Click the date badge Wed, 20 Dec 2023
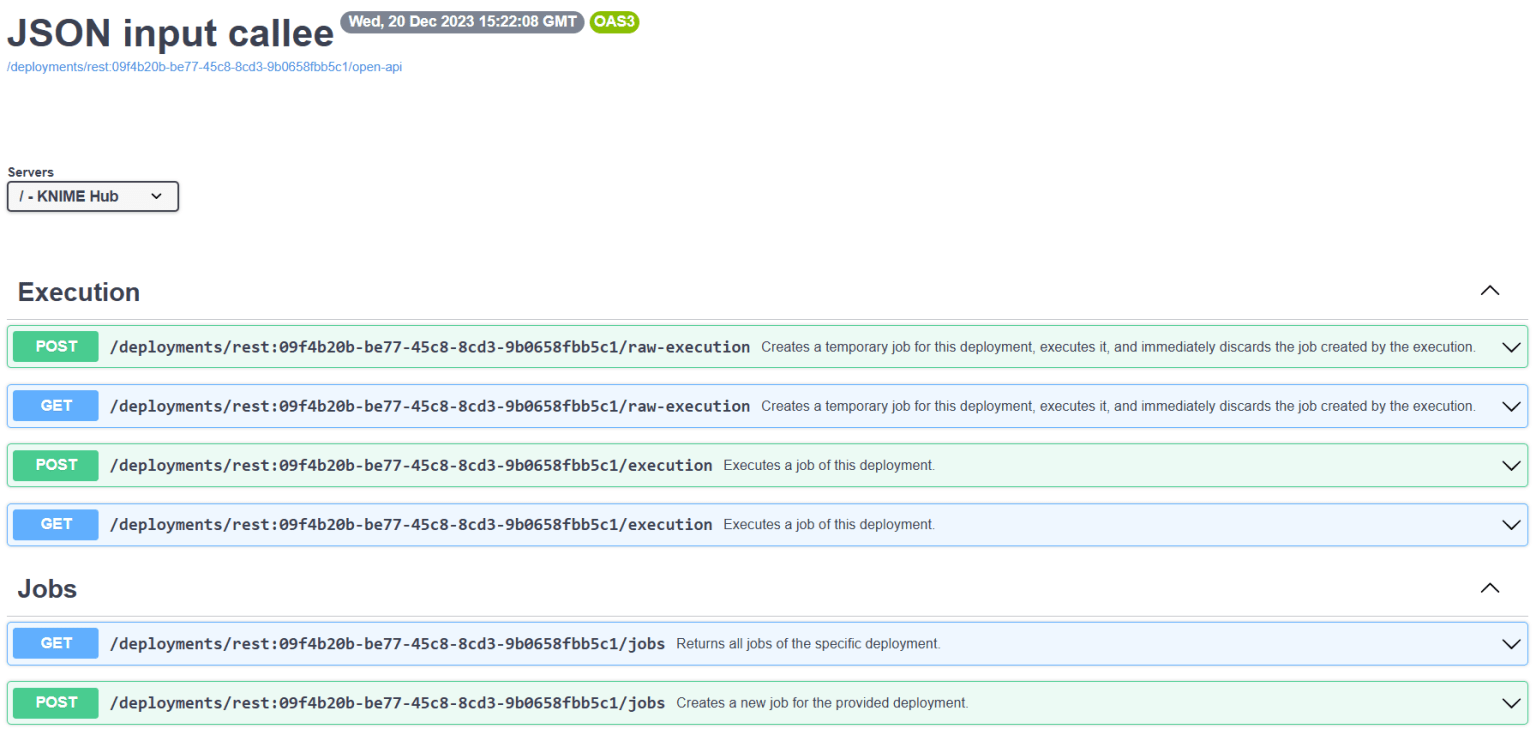Image resolution: width=1536 pixels, height=735 pixels. click(x=462, y=22)
